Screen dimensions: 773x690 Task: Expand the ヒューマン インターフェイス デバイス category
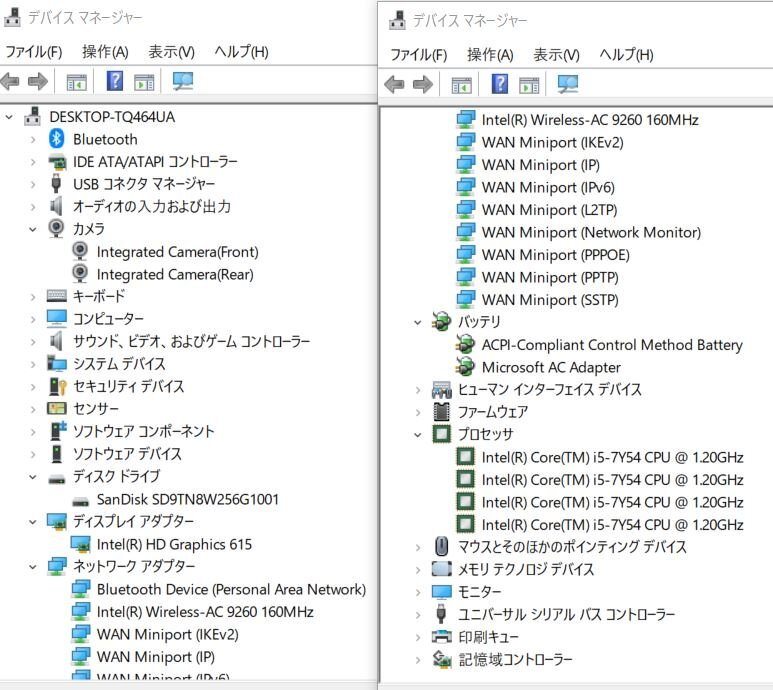[x=418, y=389]
